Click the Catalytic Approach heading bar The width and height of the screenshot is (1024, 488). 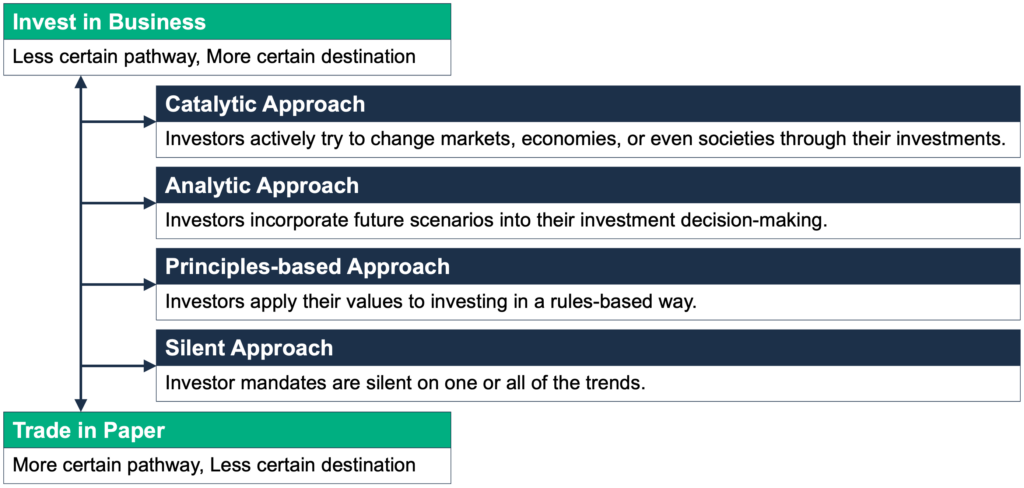click(588, 104)
